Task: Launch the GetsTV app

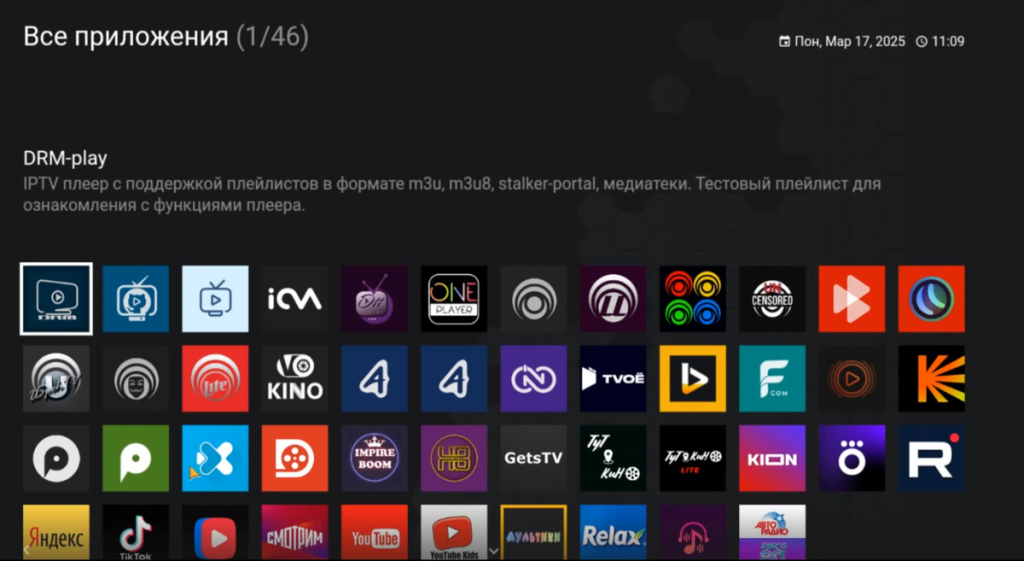Action: coord(534,458)
